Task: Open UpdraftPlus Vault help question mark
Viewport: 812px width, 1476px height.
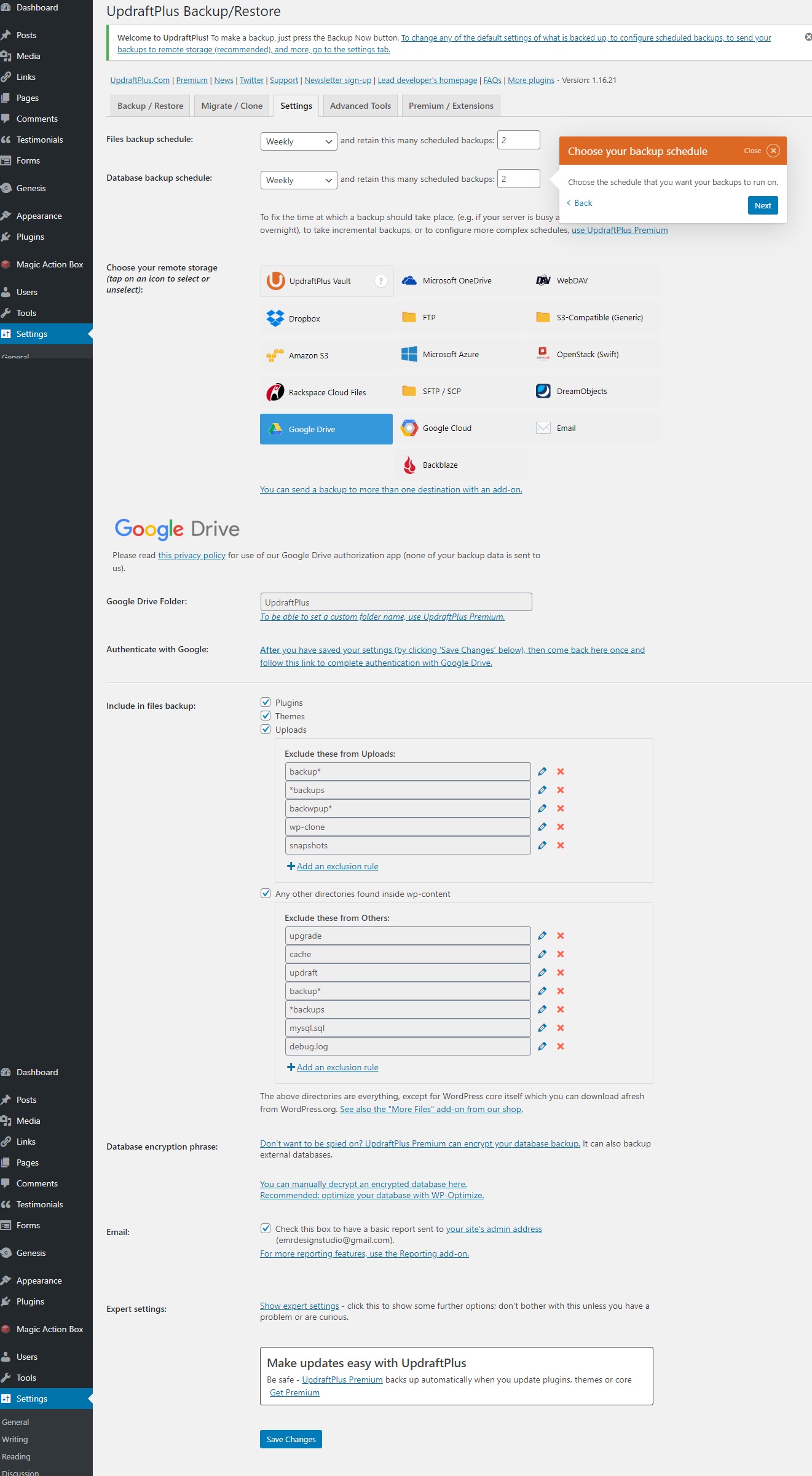Action: tap(381, 281)
